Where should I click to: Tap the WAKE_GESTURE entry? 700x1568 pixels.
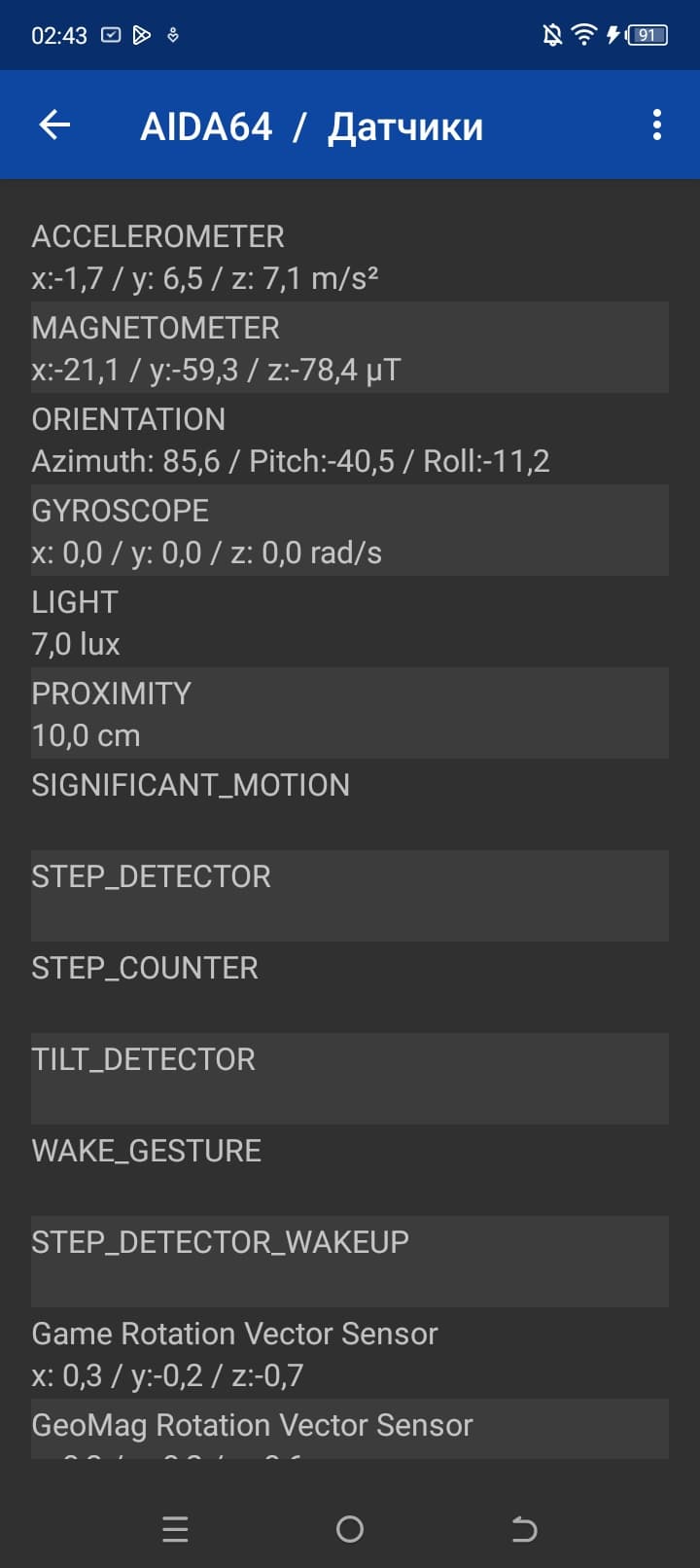(x=350, y=1169)
